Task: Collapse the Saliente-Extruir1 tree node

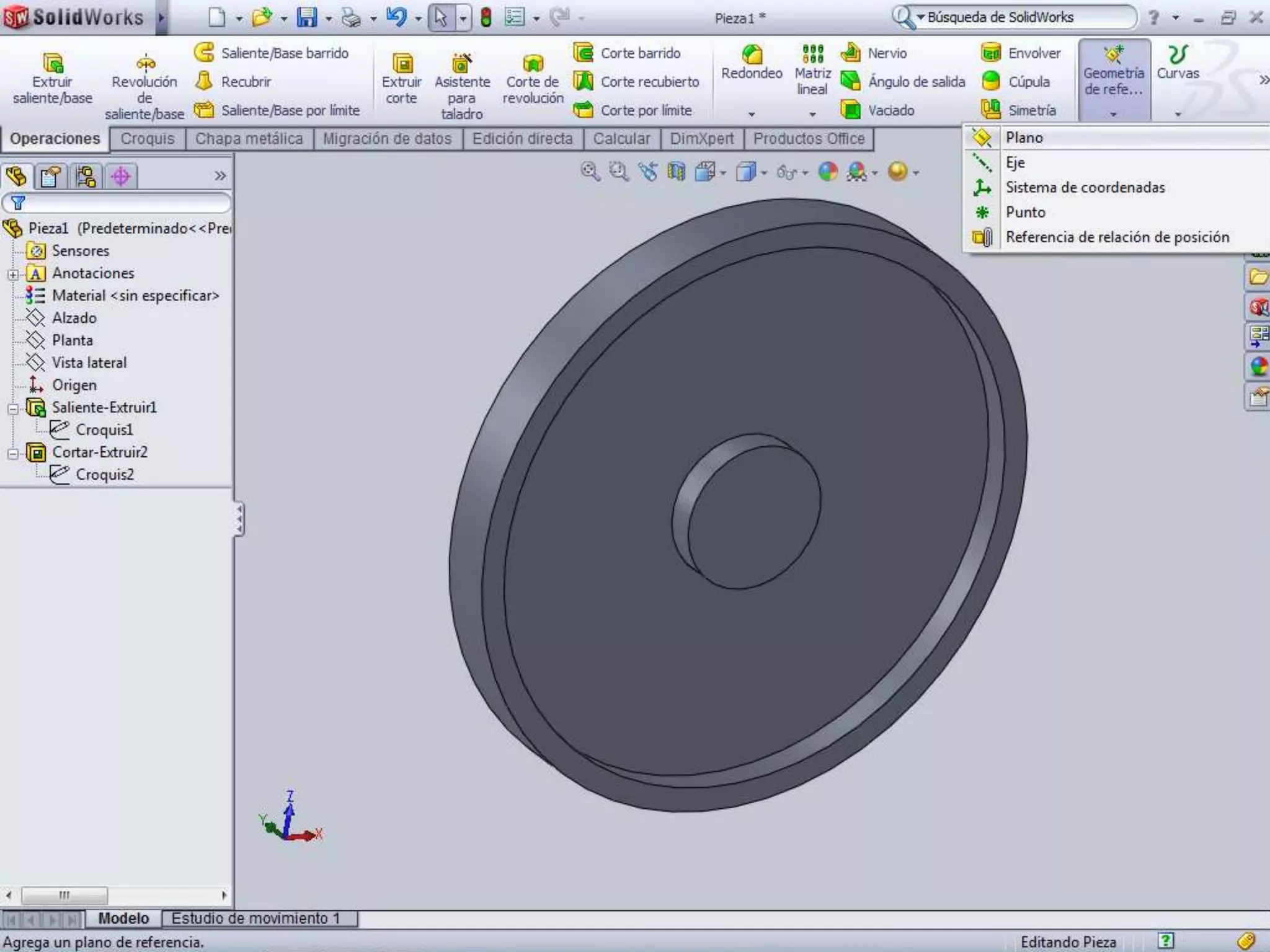Action: pos(13,408)
